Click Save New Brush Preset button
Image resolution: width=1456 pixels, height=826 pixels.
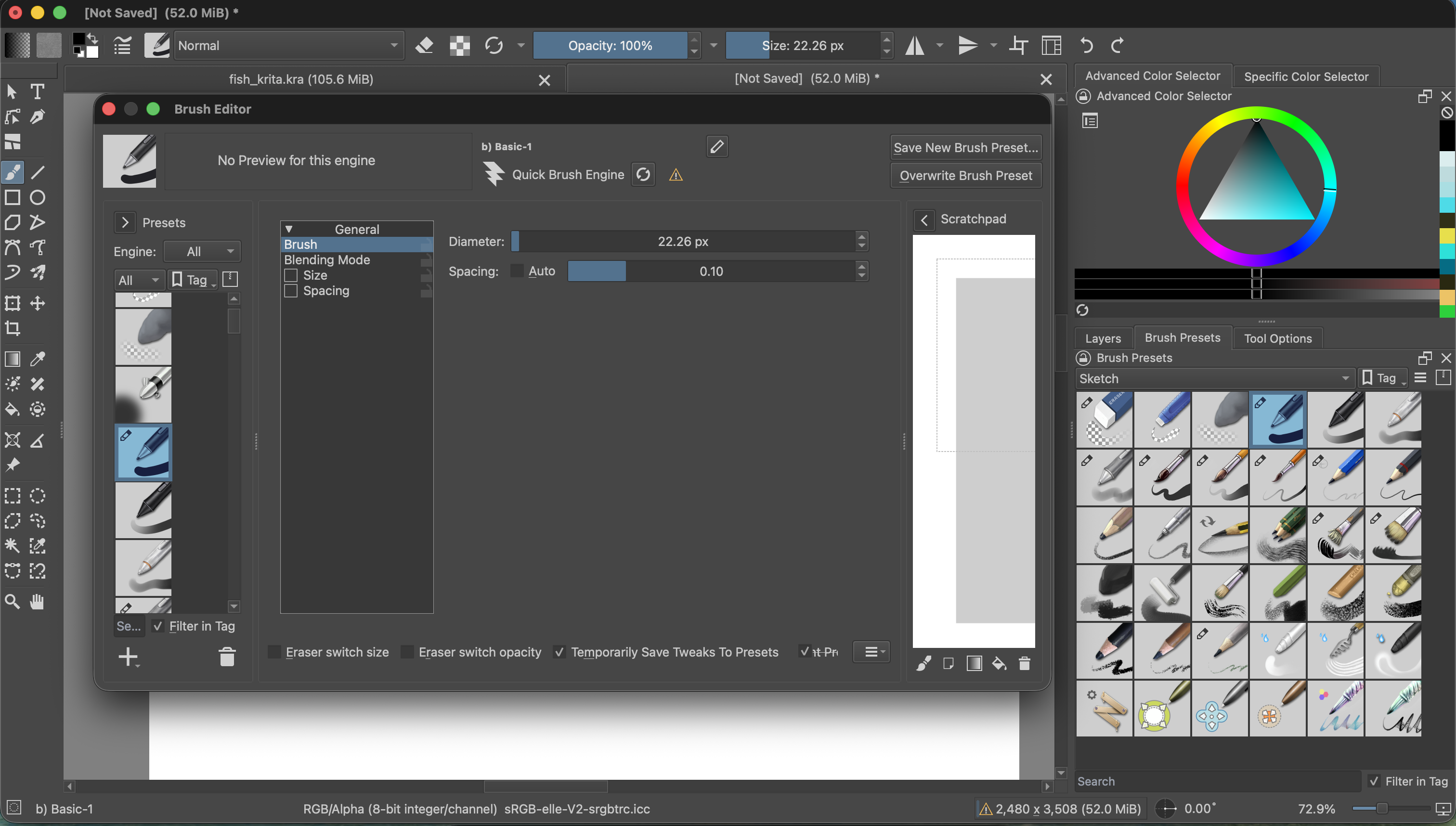click(x=966, y=147)
